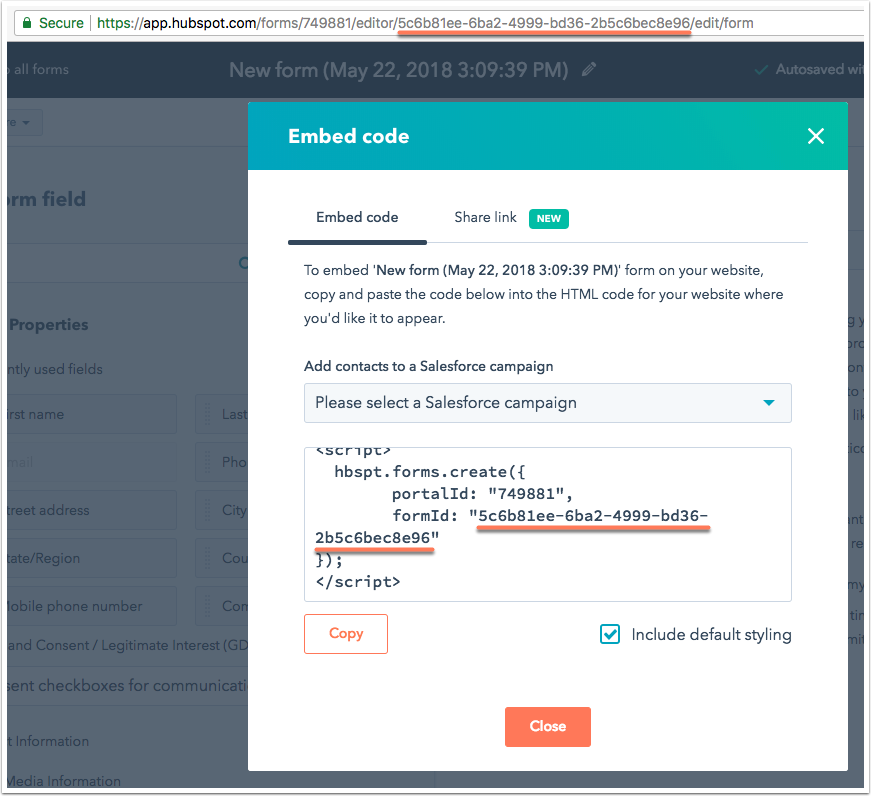Click inside the embed code script text box

point(547,524)
